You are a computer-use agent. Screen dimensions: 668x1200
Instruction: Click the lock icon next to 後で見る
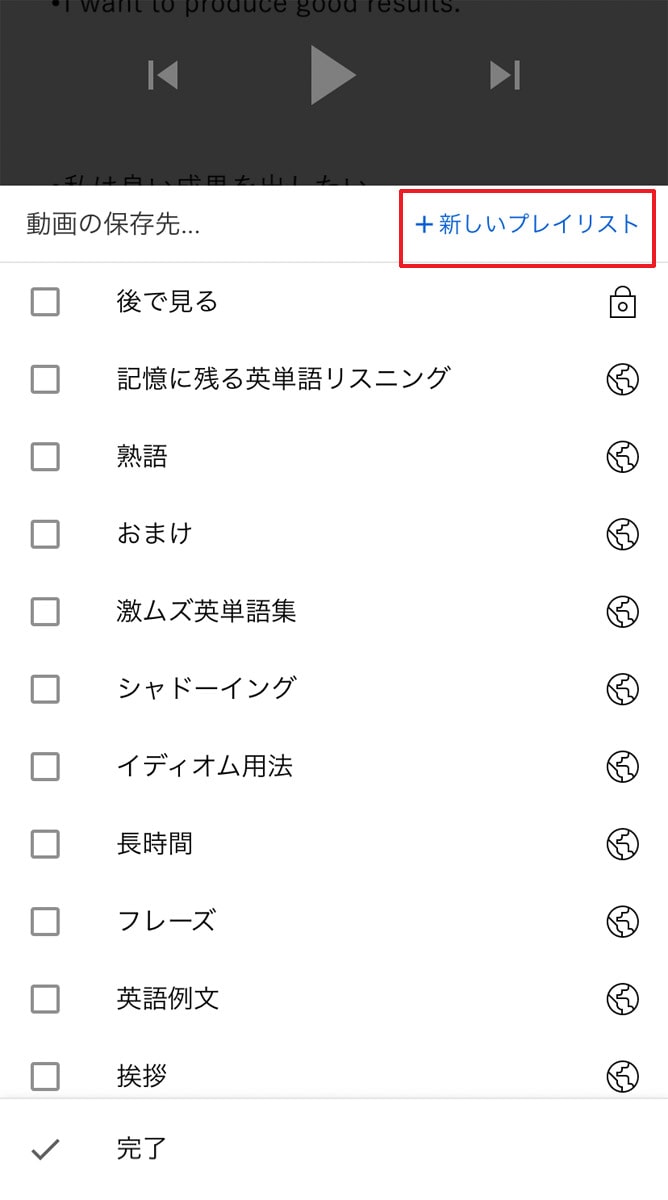tap(622, 302)
